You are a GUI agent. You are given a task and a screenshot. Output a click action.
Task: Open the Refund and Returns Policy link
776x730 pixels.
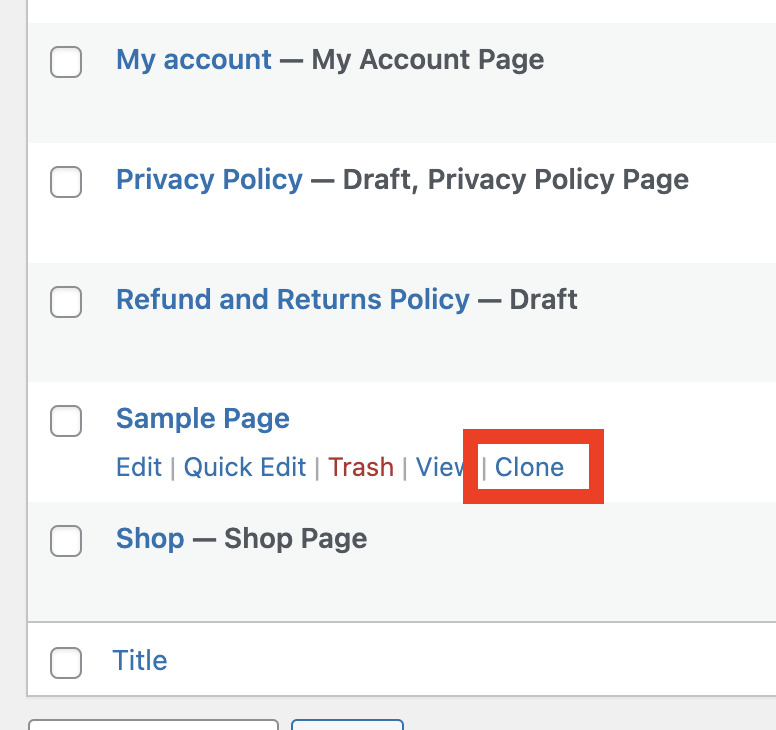tap(292, 300)
